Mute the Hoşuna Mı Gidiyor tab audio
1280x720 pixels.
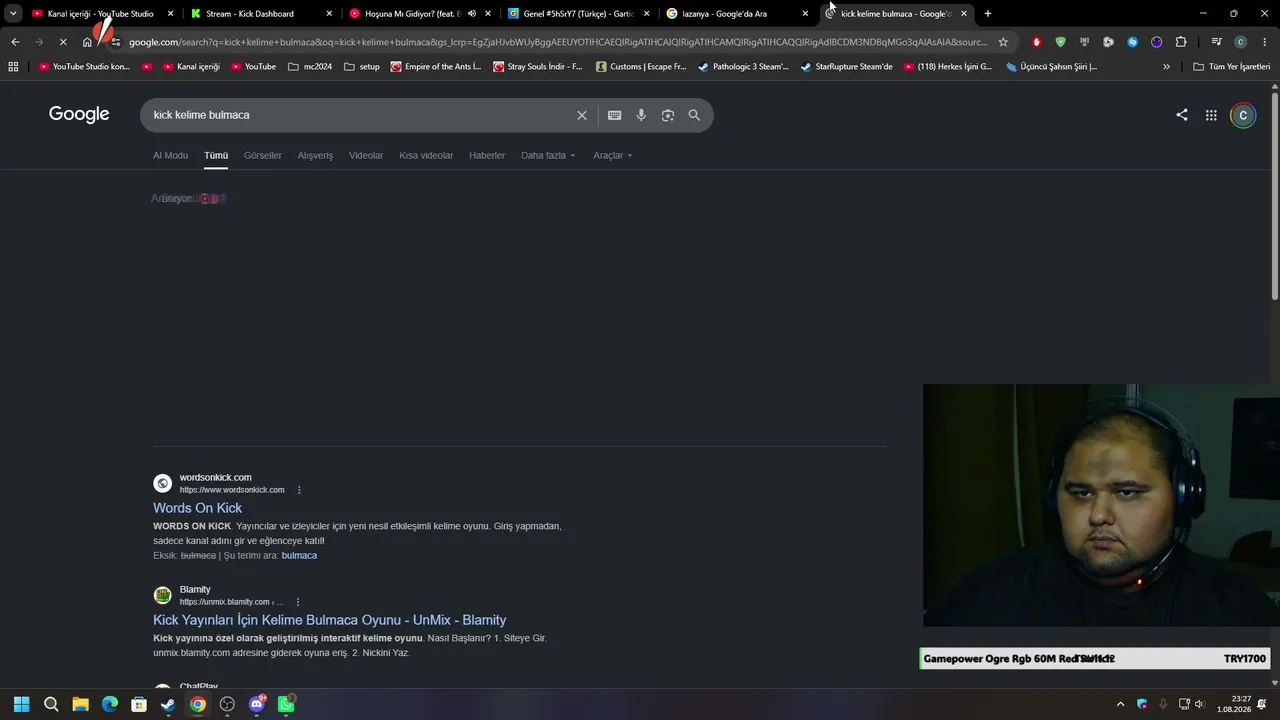click(x=471, y=14)
